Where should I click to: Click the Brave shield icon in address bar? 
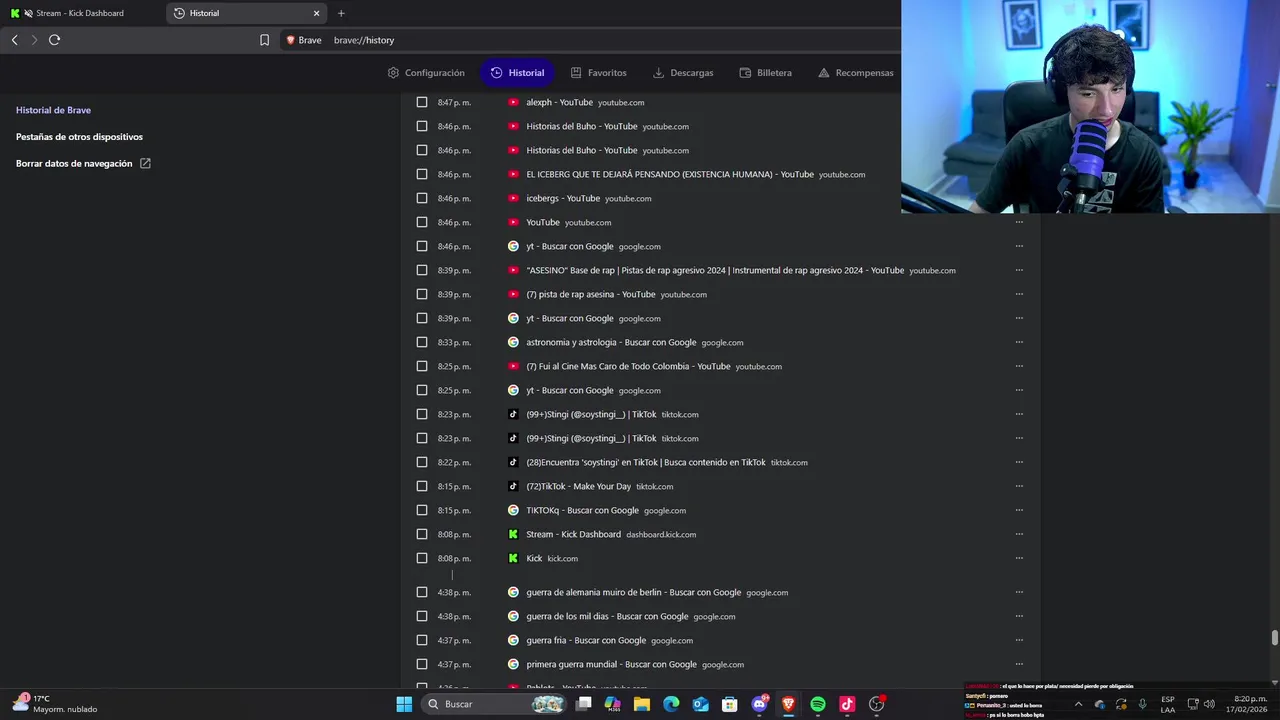tap(291, 40)
